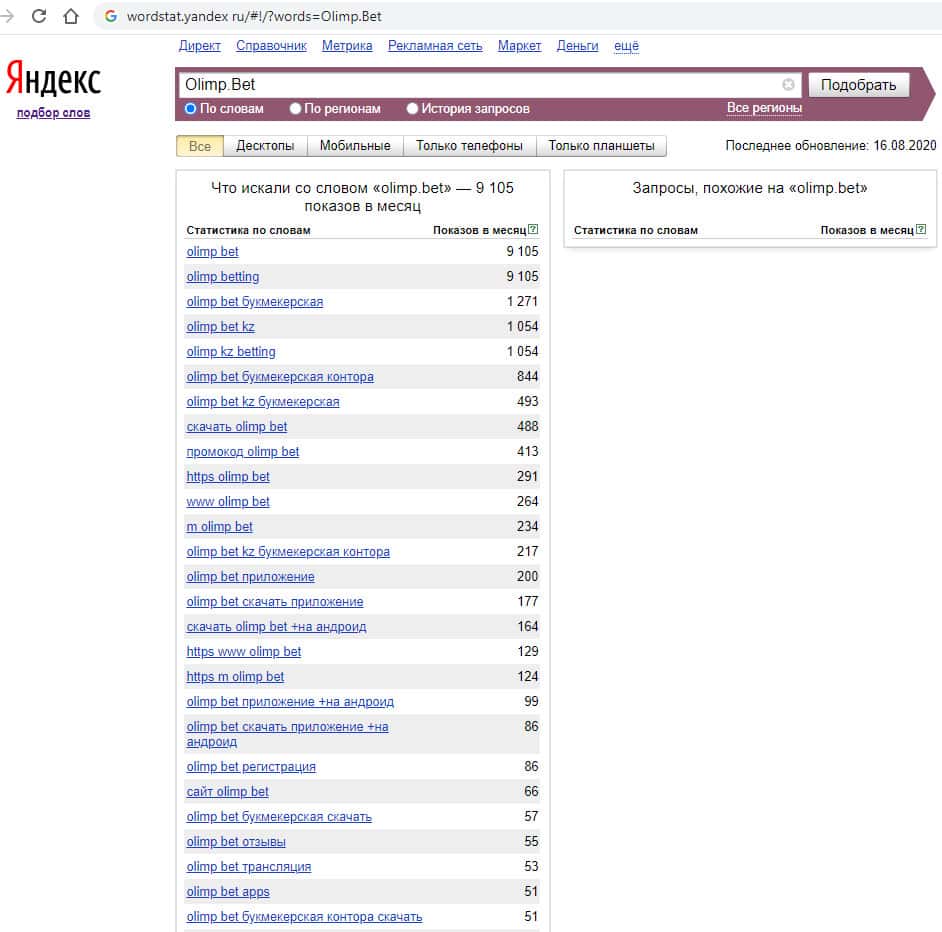Click Последнее обновление: 16.08.2020 text
Screen dimensions: 942x932
830,145
